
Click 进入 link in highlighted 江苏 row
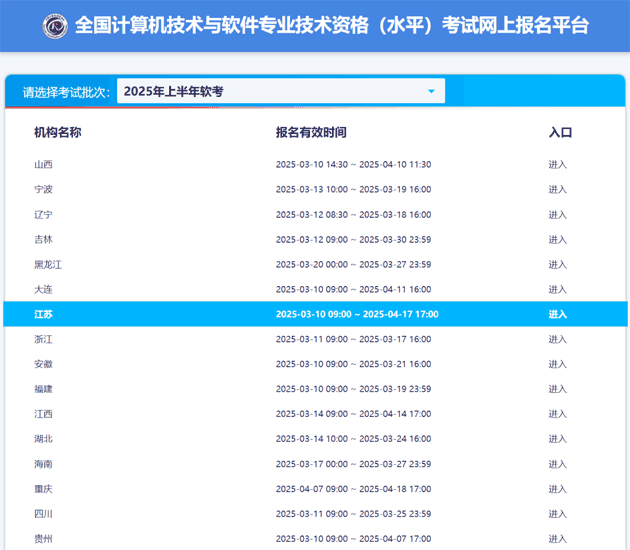(x=558, y=314)
